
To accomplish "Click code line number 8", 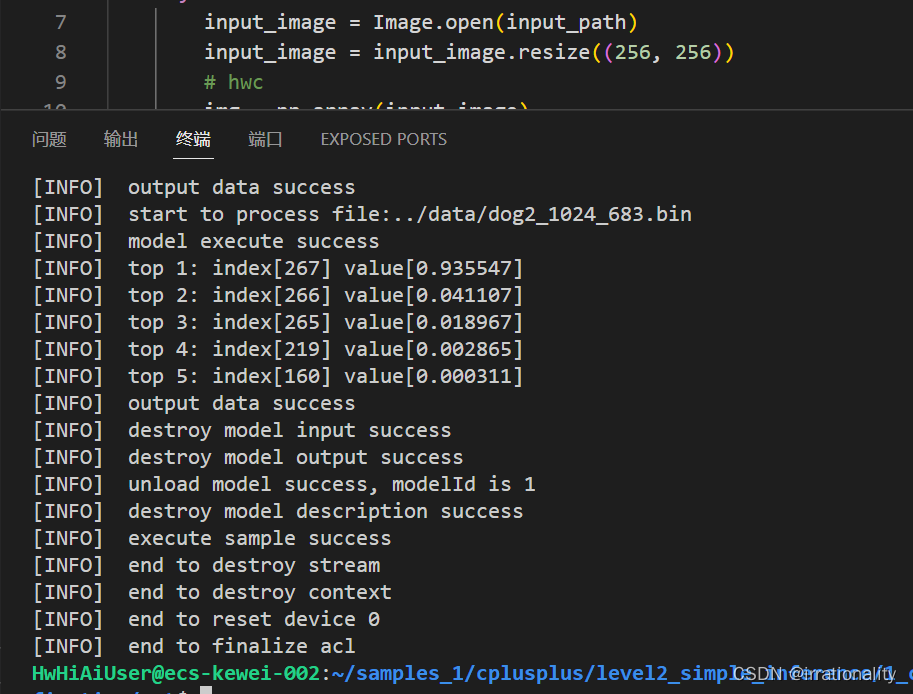I will click(61, 52).
